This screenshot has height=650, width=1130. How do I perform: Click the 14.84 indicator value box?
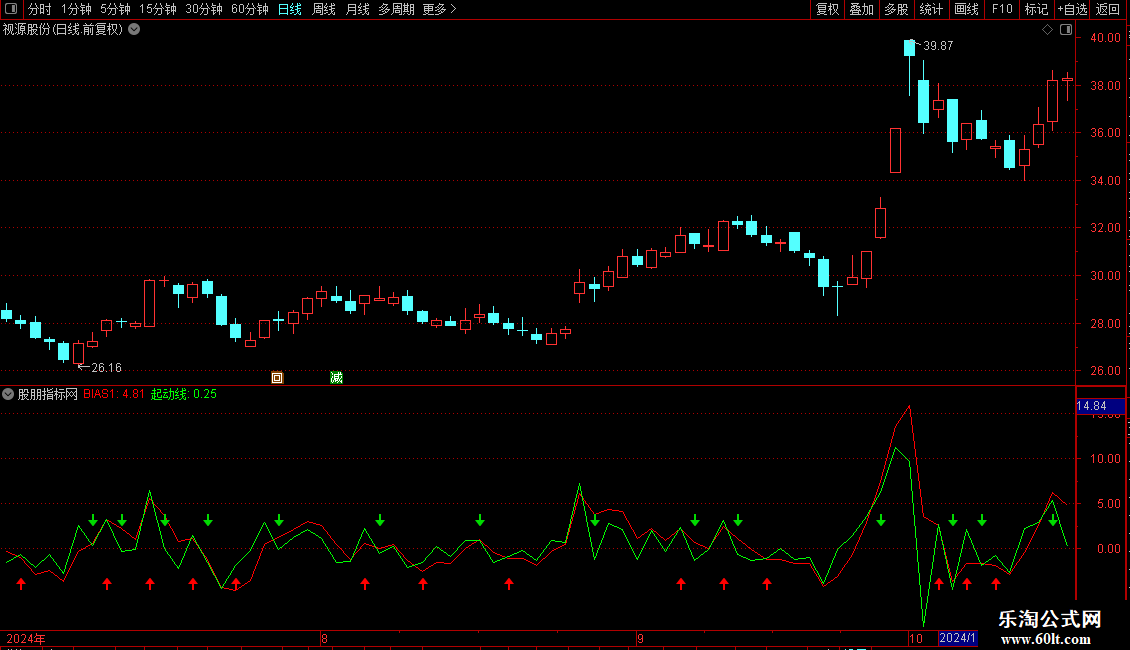click(1100, 406)
